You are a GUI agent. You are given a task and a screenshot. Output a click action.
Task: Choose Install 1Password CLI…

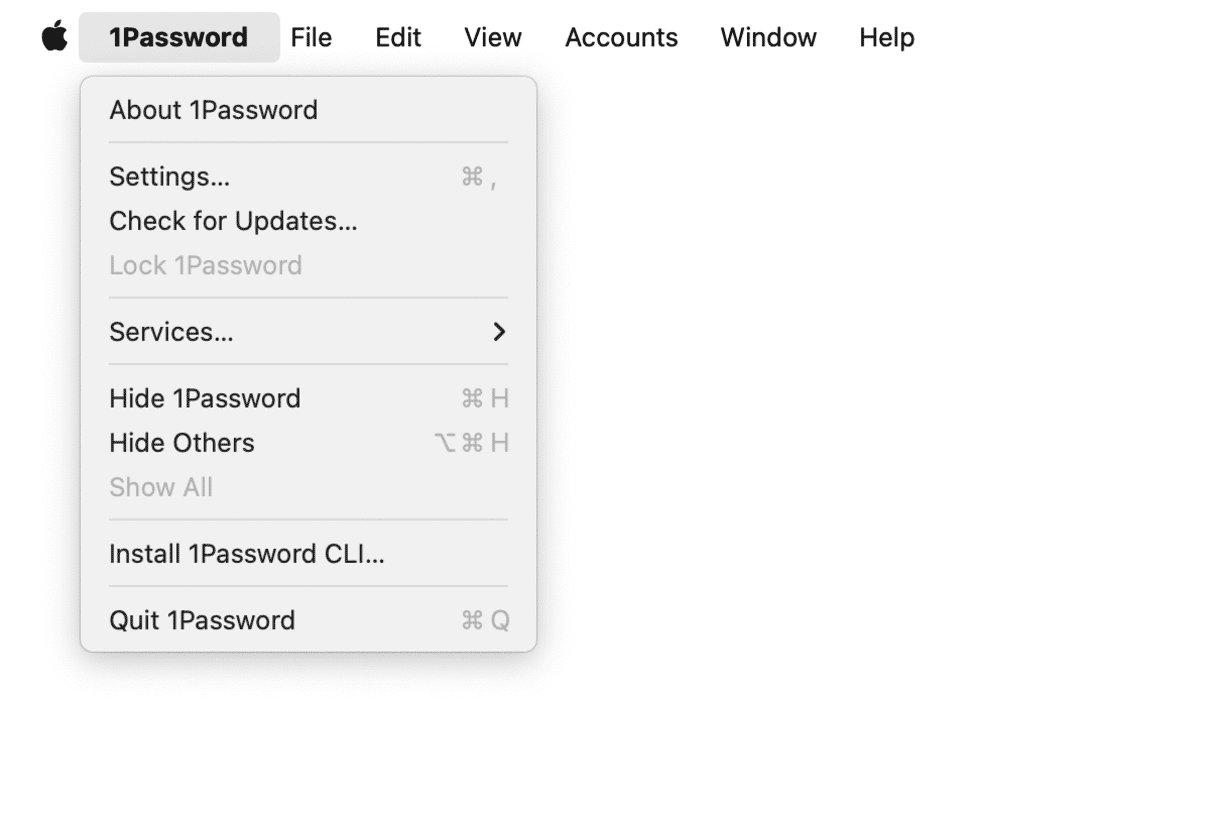[247, 554]
